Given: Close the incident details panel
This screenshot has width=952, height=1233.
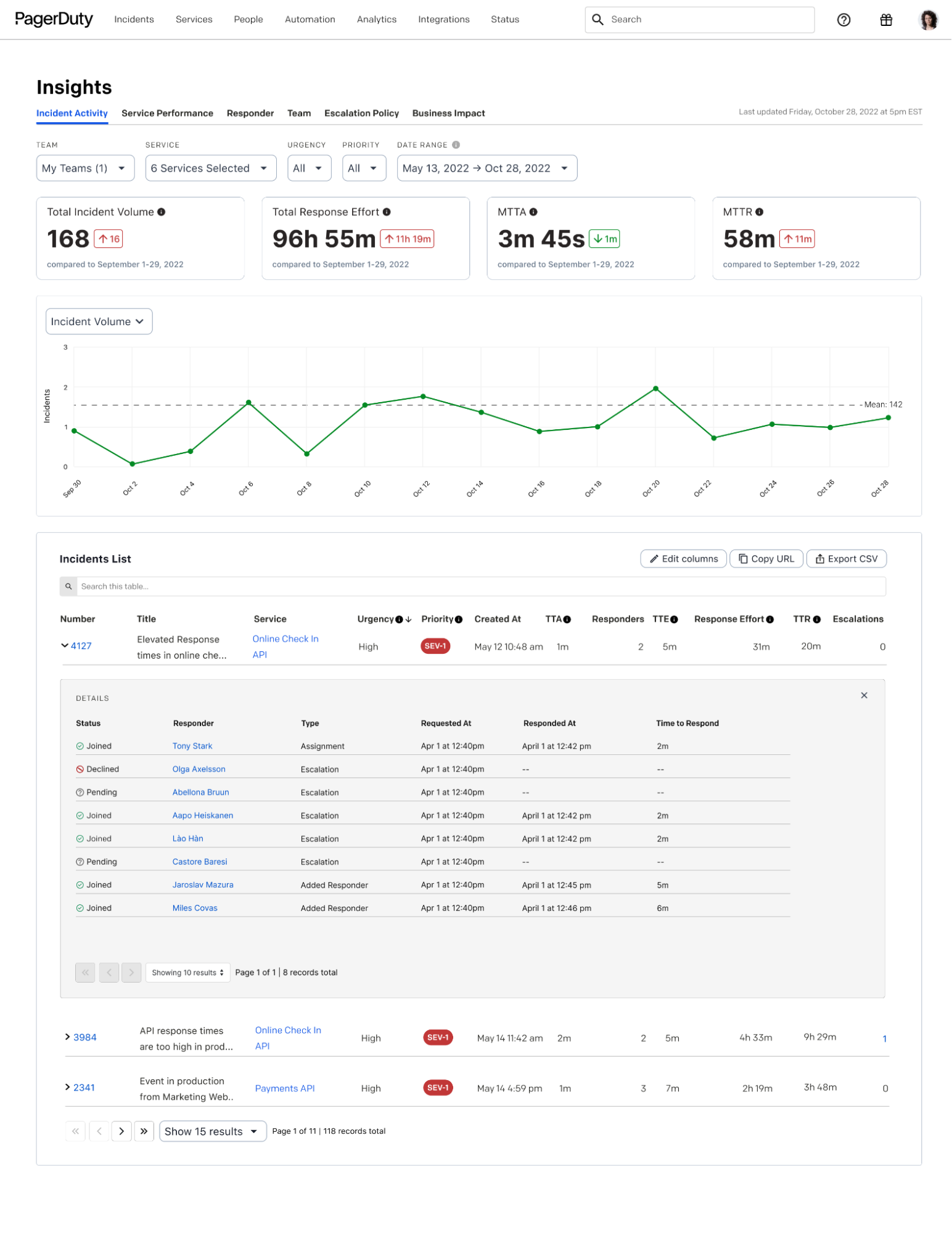Looking at the screenshot, I should coord(864,696).
